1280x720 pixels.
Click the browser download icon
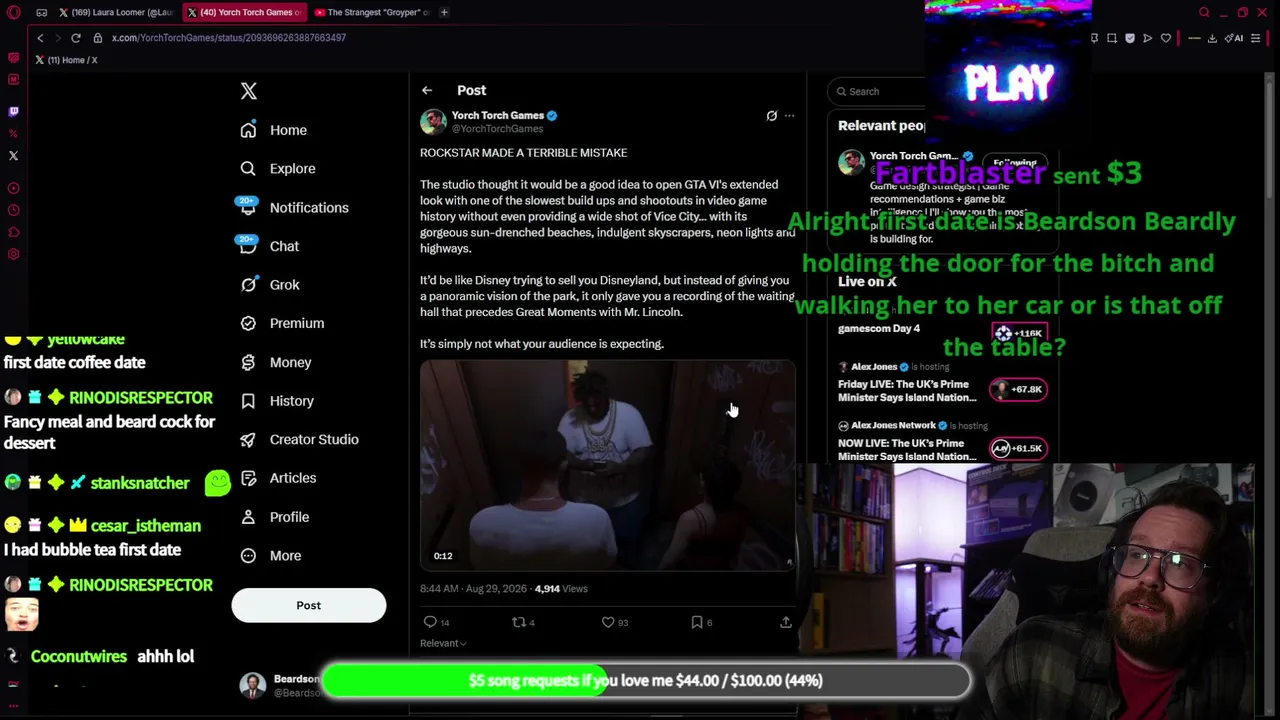[1212, 38]
